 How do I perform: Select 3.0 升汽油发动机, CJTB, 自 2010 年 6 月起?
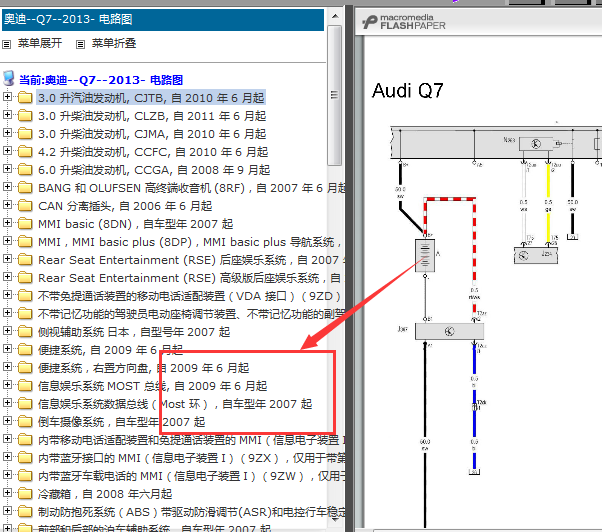coord(151,98)
